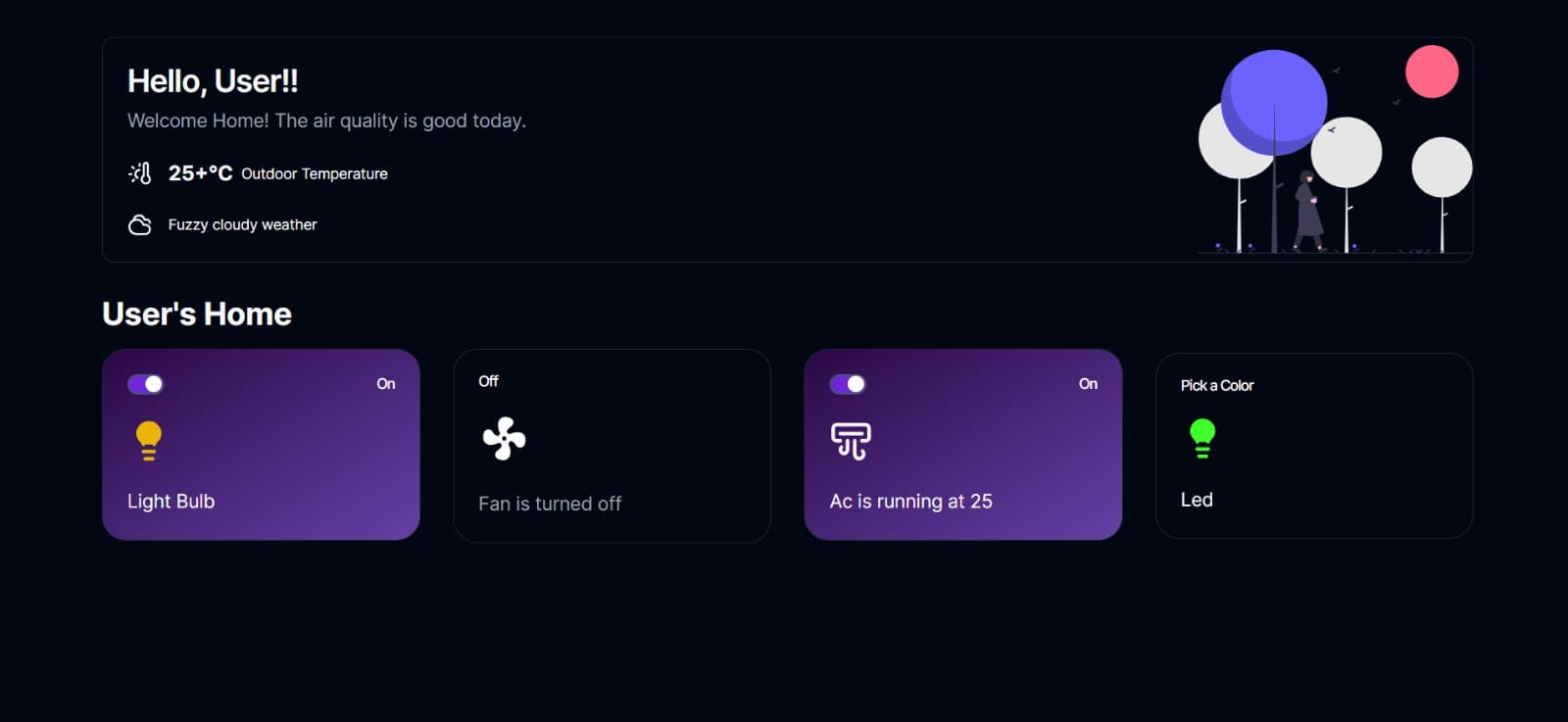Click the air conditioner icon
The image size is (1568, 722).
pos(851,441)
